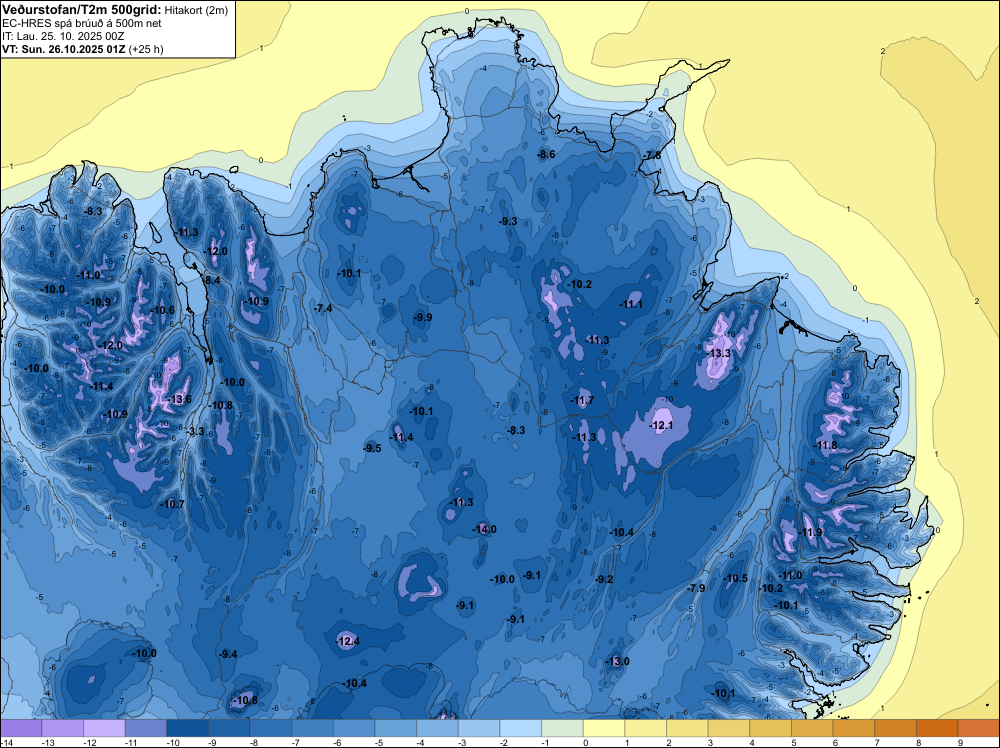Click the -9.3 temperature value
This screenshot has width=1000, height=748.
click(x=508, y=221)
